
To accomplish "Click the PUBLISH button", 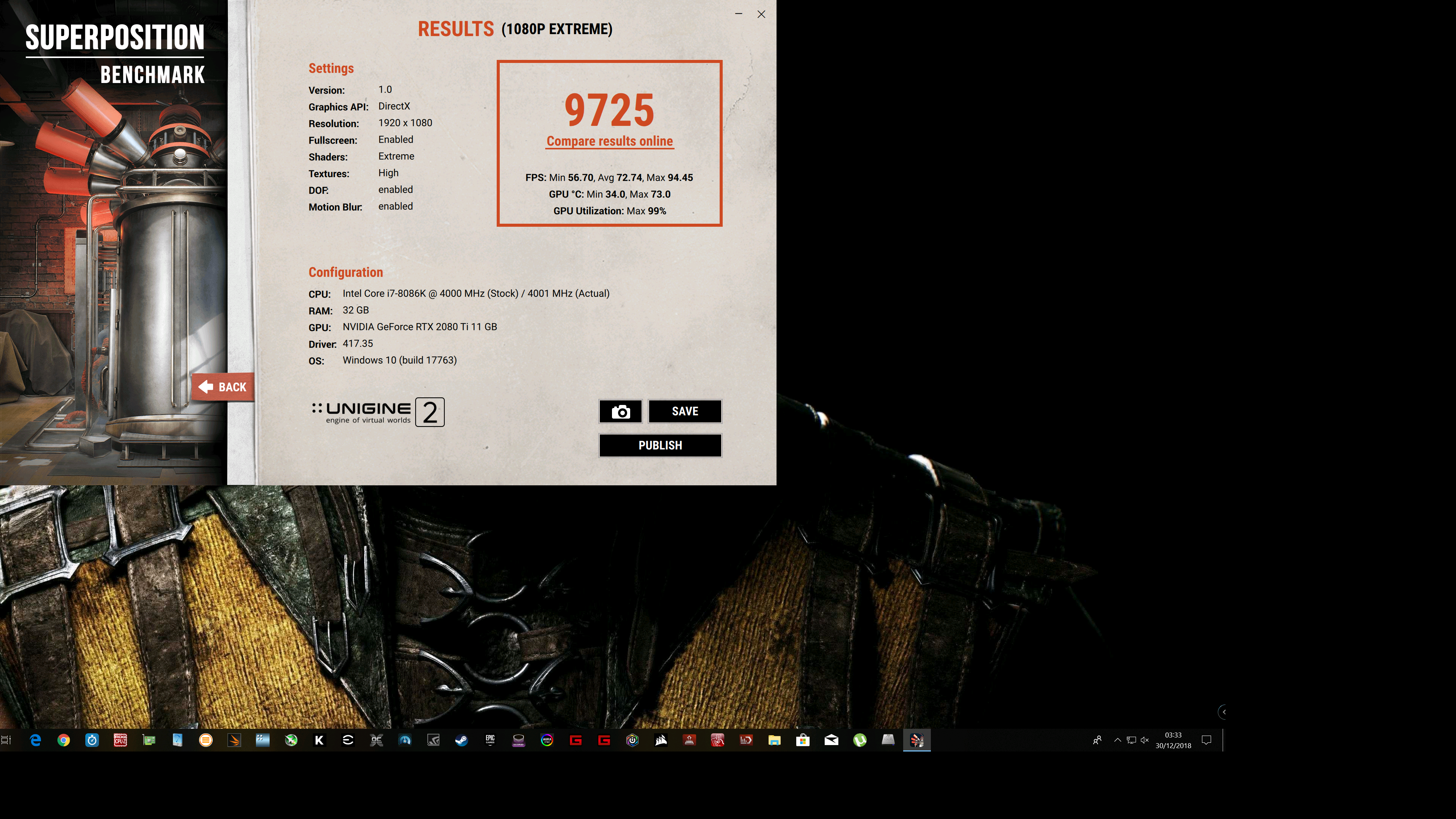I will [660, 446].
